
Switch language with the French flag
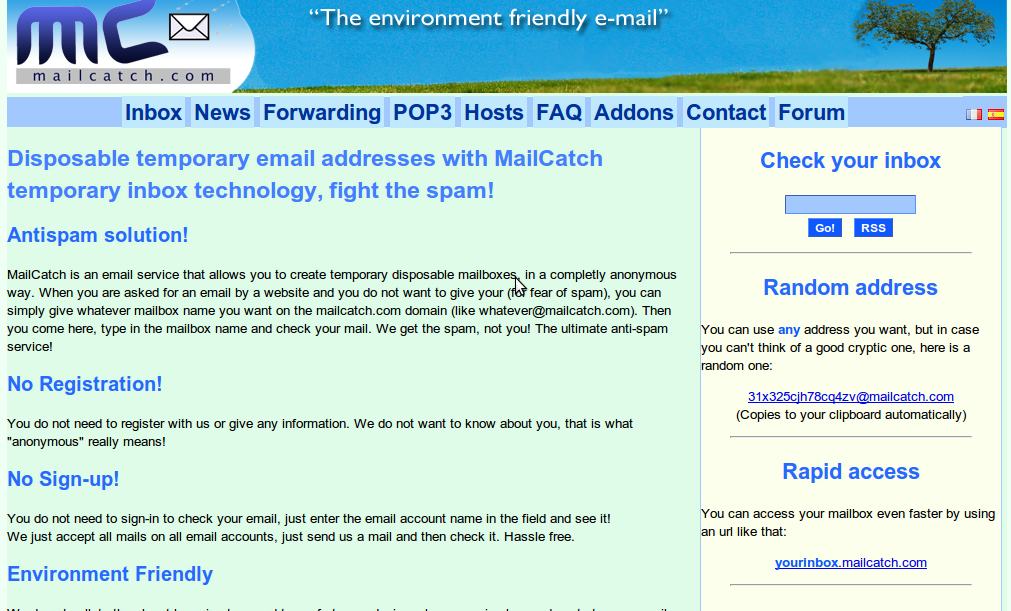[974, 114]
